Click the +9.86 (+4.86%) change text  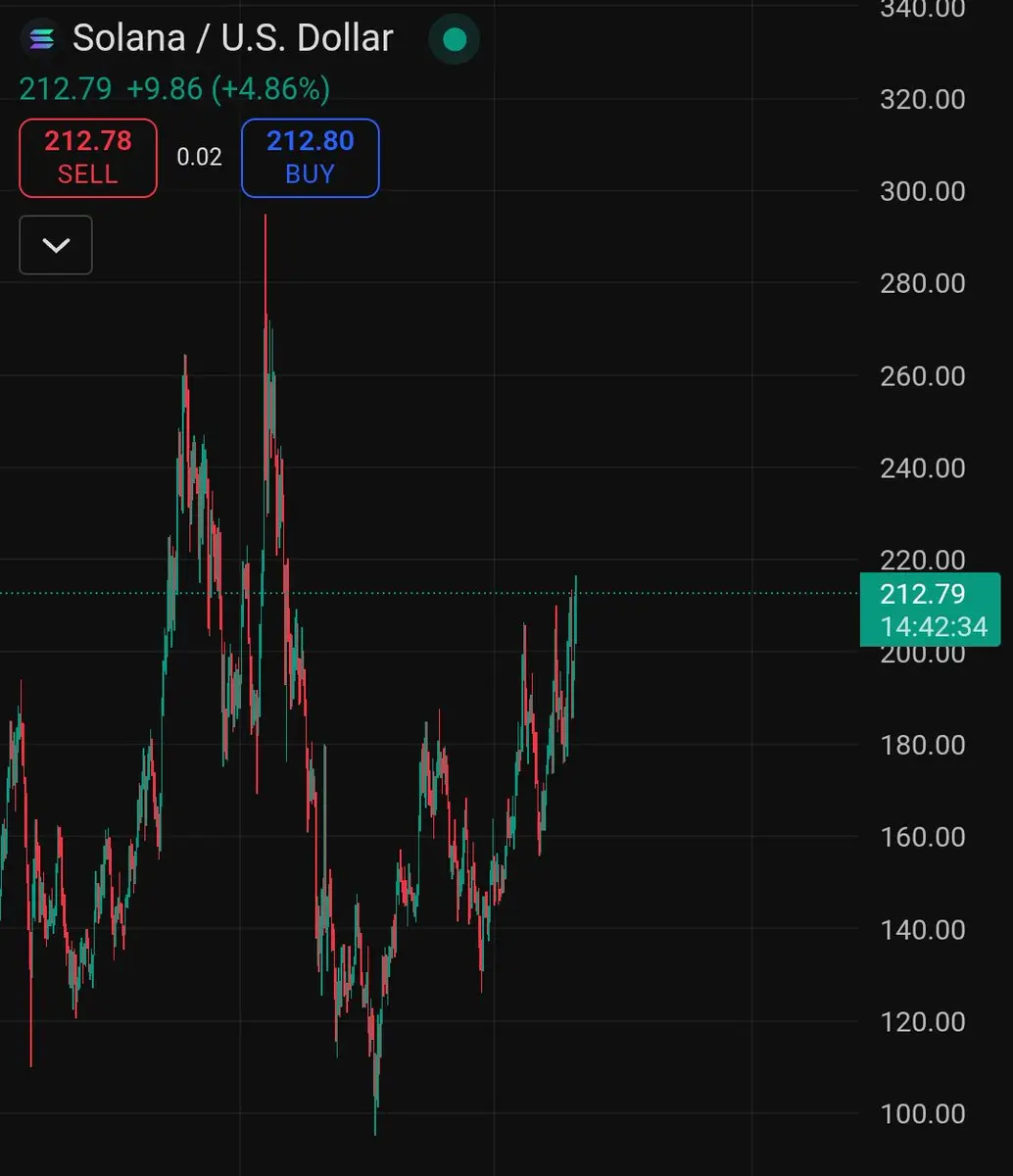pyautogui.click(x=228, y=89)
